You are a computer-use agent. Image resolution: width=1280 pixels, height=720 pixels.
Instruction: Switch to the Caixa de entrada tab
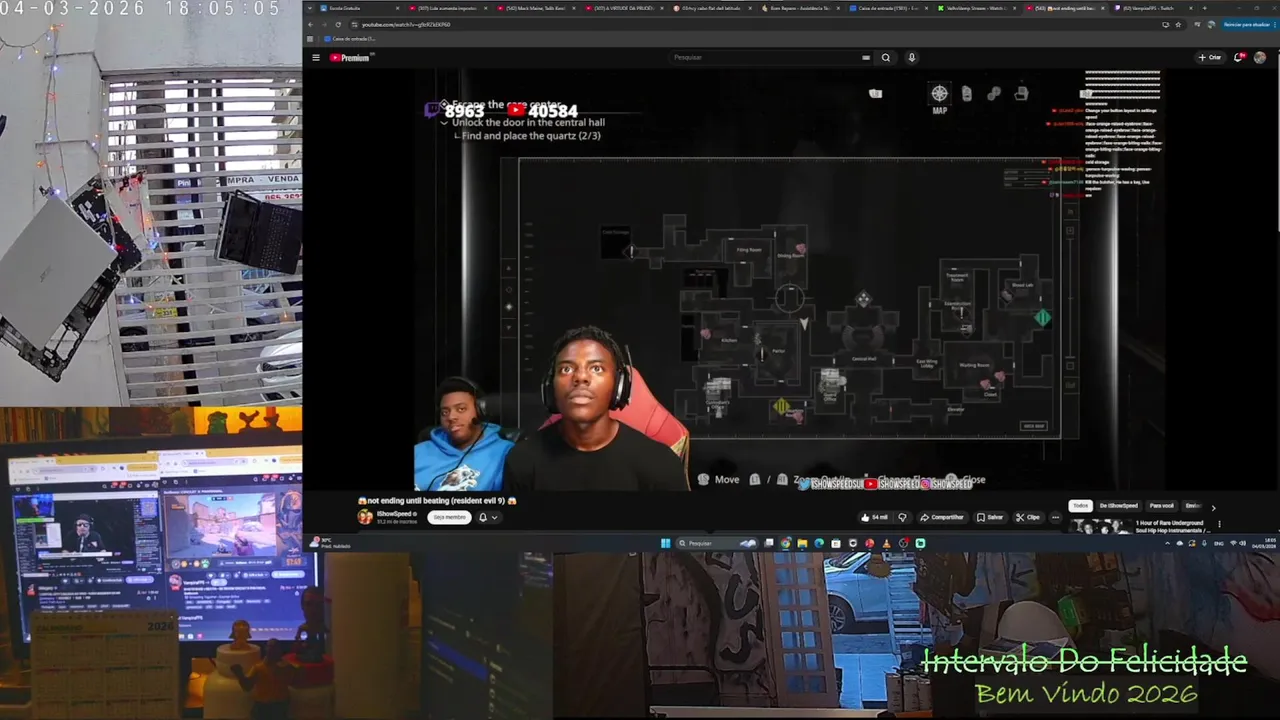(889, 8)
